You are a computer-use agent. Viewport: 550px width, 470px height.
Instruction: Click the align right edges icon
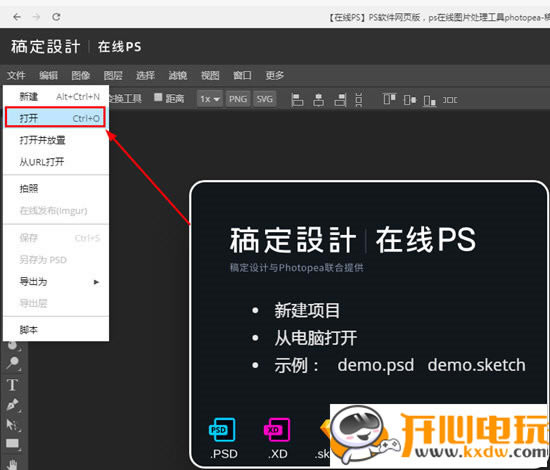[340, 100]
